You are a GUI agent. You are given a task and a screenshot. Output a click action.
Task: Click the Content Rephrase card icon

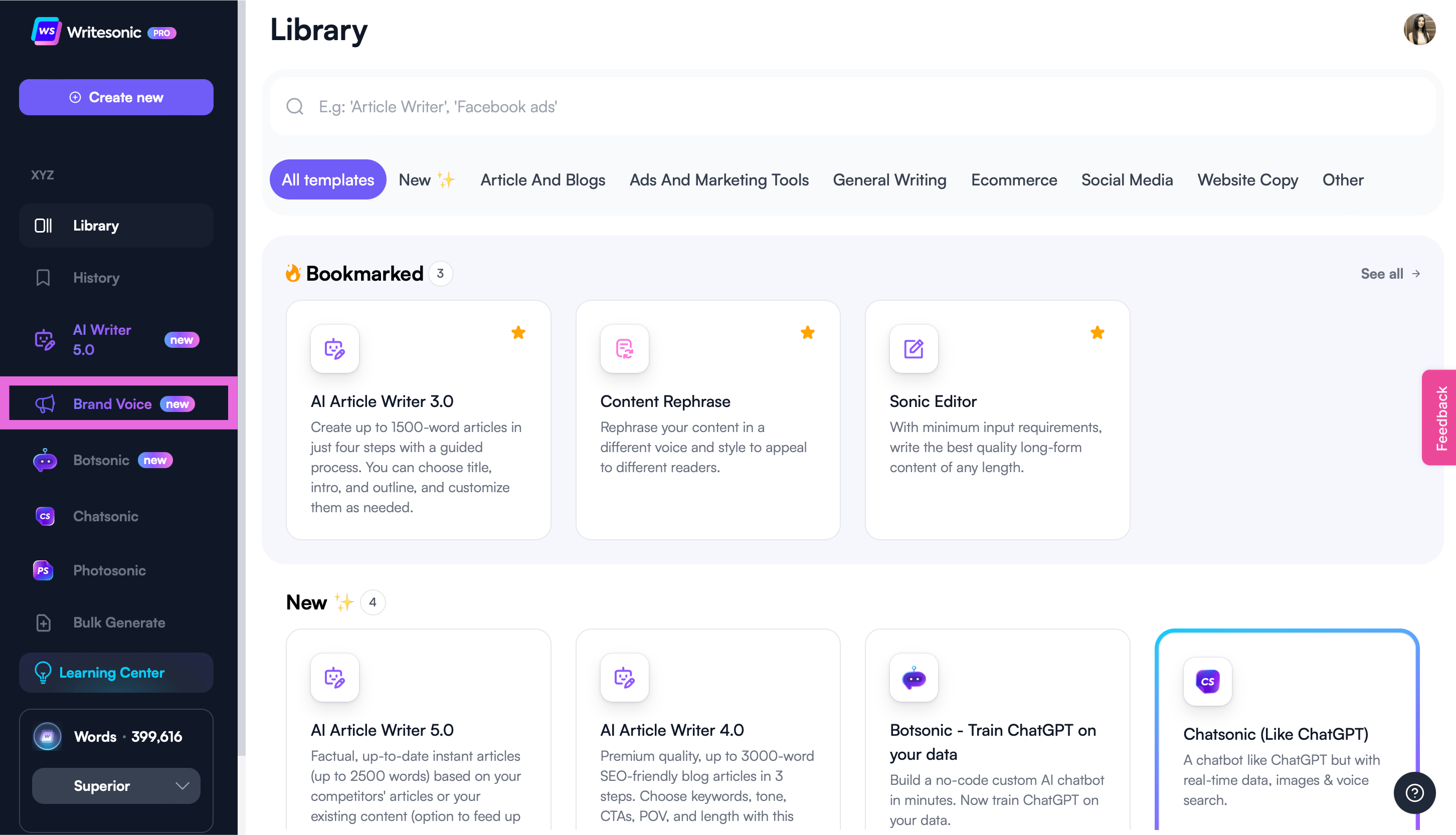tap(624, 349)
